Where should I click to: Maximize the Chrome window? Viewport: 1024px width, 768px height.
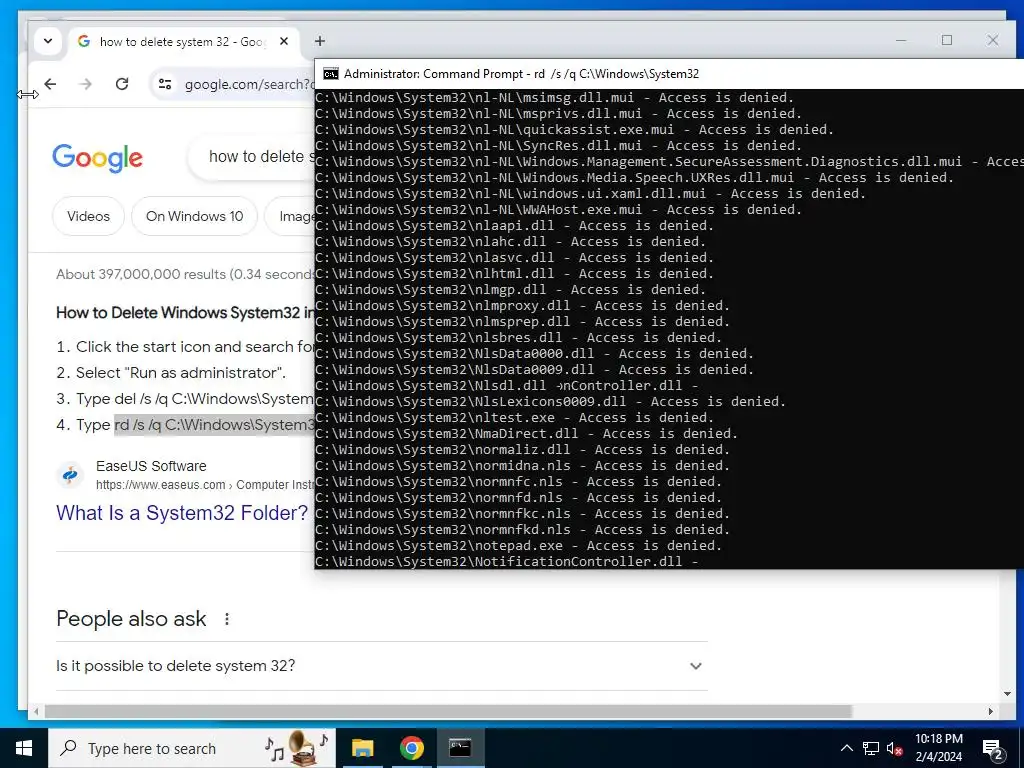pyautogui.click(x=947, y=40)
